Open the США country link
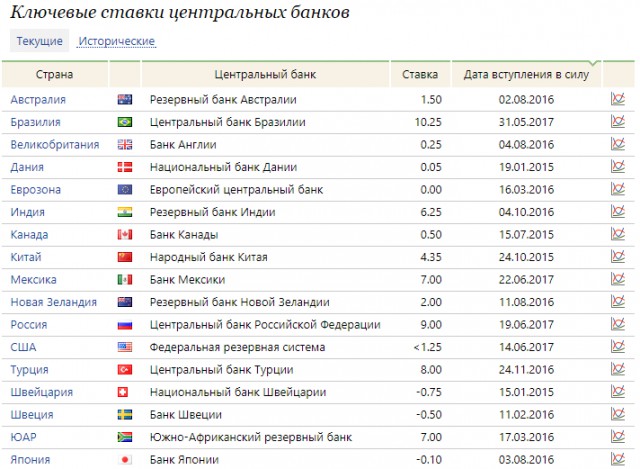The width and height of the screenshot is (640, 469). click(x=23, y=347)
